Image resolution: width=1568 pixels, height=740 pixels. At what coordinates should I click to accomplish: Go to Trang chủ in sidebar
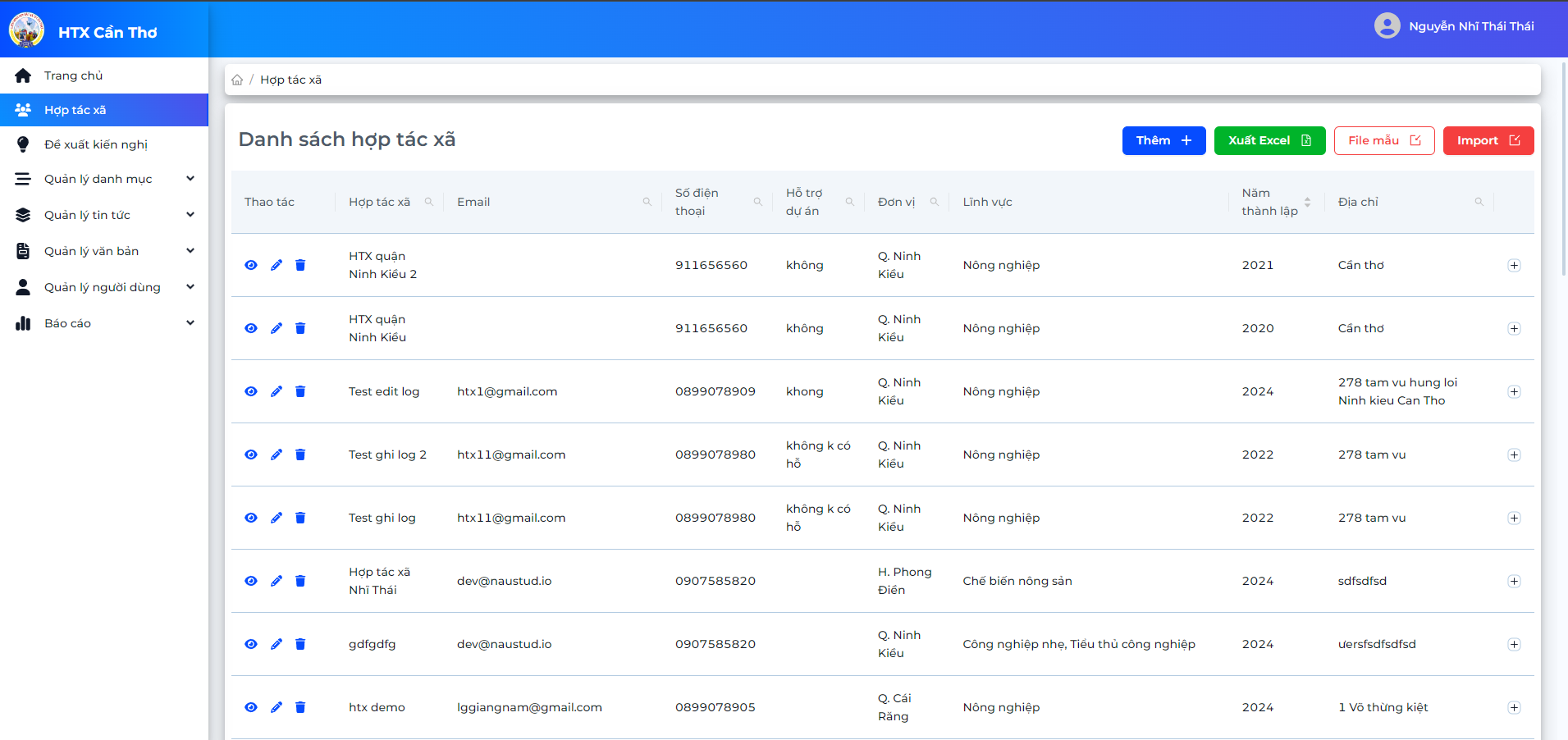tap(104, 75)
